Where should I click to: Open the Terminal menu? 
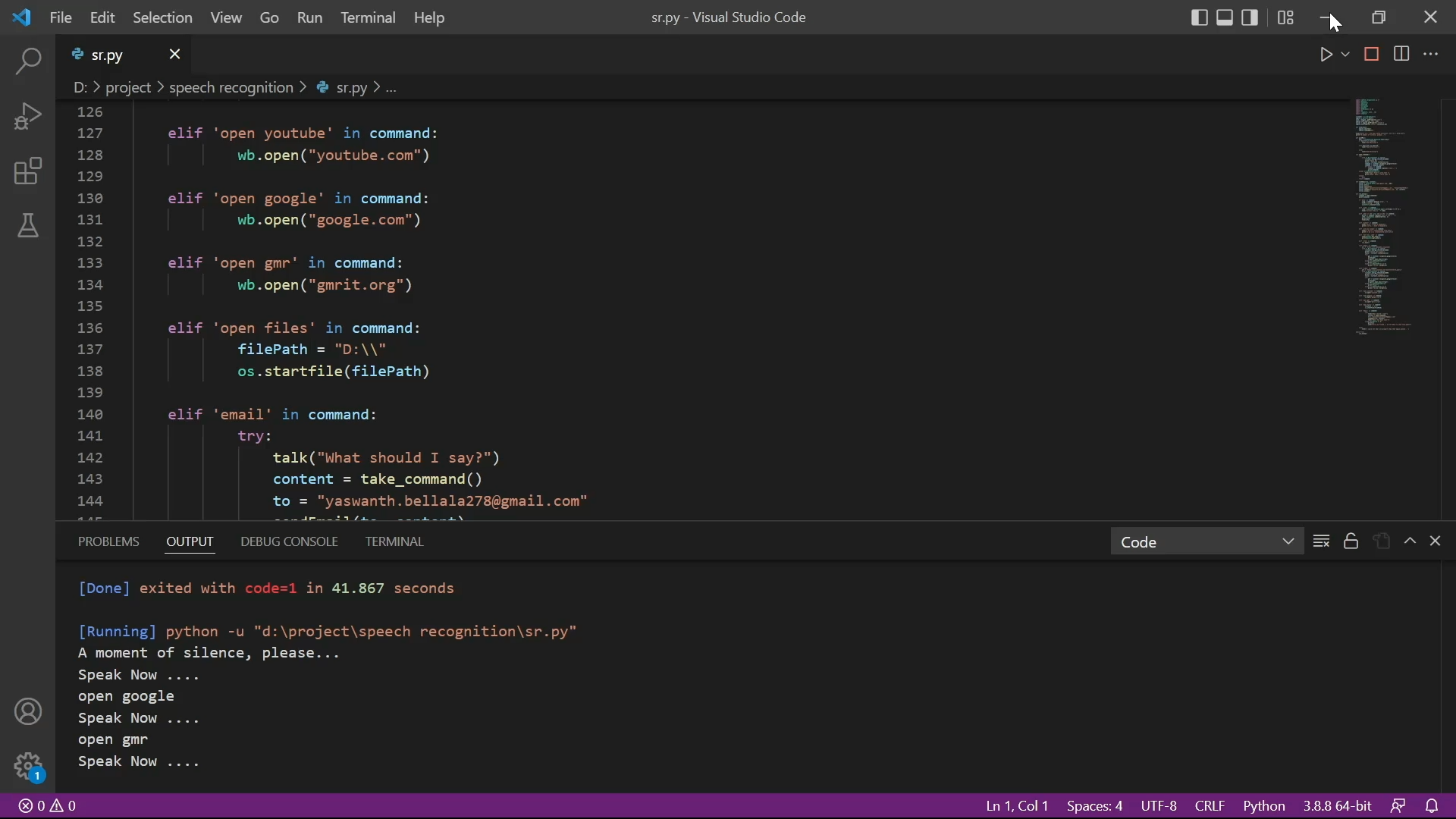point(368,17)
